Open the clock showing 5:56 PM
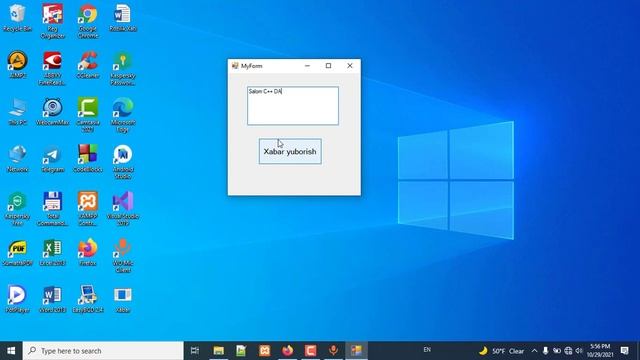Viewport: 640px width, 360px height. tap(600, 351)
